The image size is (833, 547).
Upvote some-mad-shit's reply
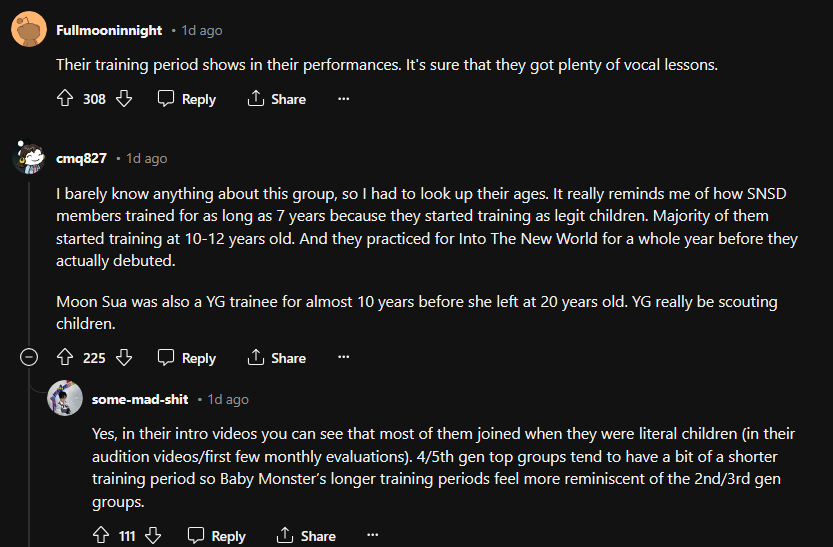[x=100, y=536]
